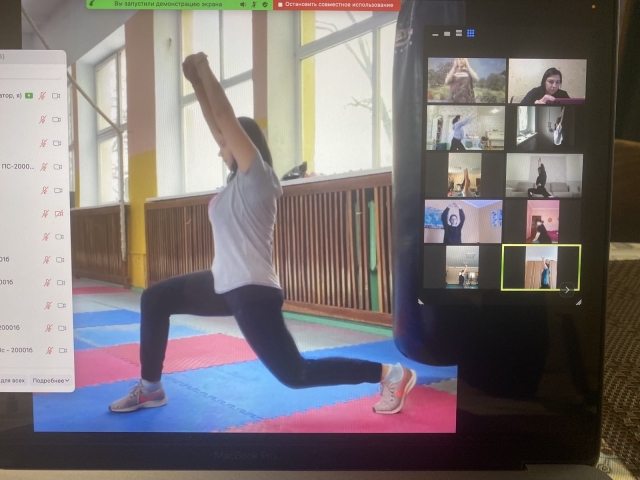
Task: Select video of person in pink room
Action: (542, 222)
